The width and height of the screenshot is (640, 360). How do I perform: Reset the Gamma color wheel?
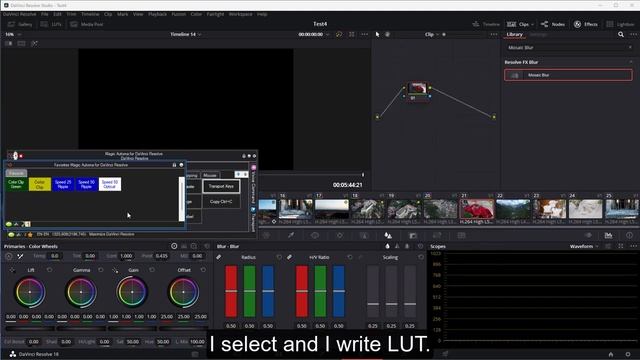101,270
